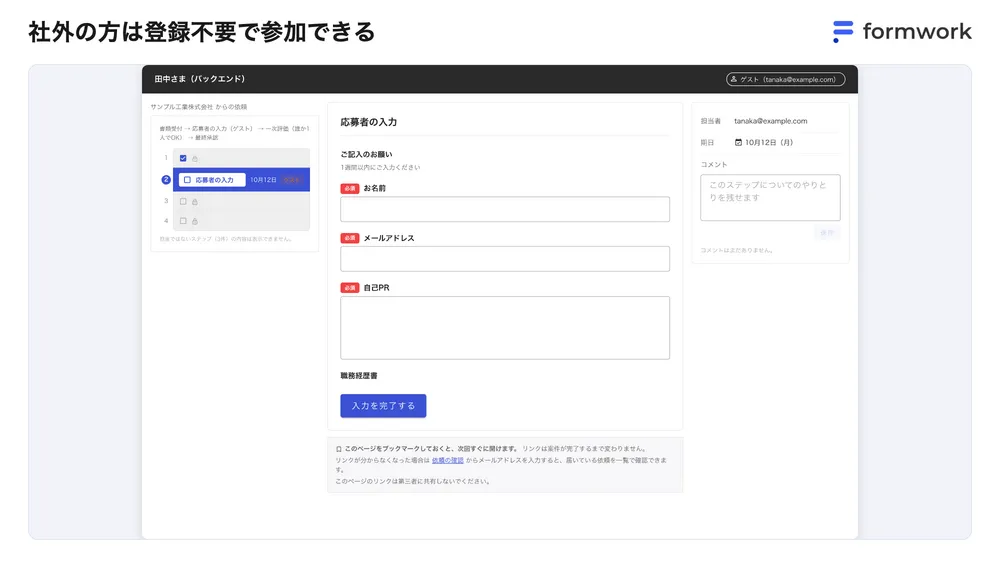Click the lock icon on step 3

click(x=195, y=202)
